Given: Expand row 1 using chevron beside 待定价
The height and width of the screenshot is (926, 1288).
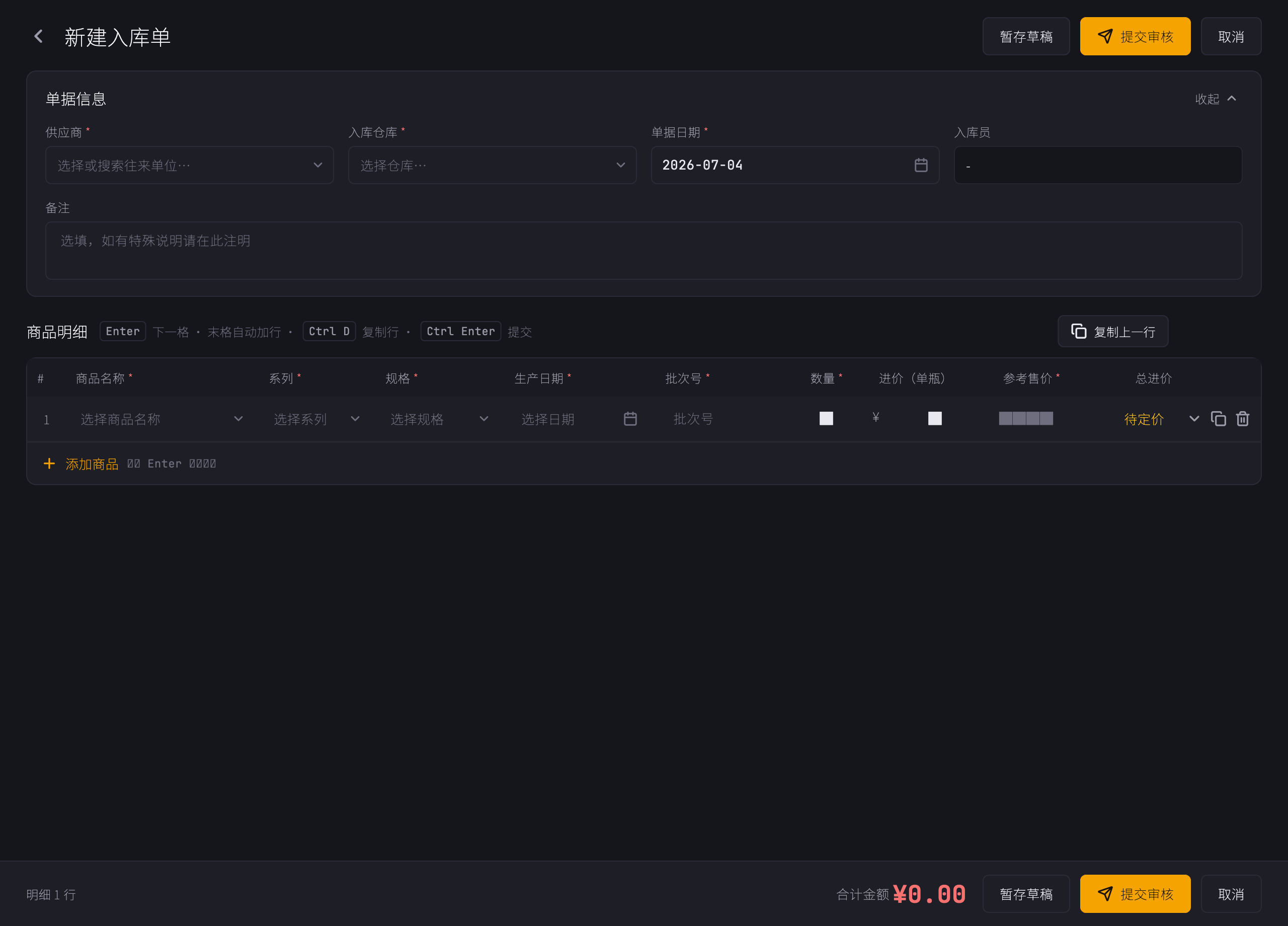Looking at the screenshot, I should tap(1194, 419).
